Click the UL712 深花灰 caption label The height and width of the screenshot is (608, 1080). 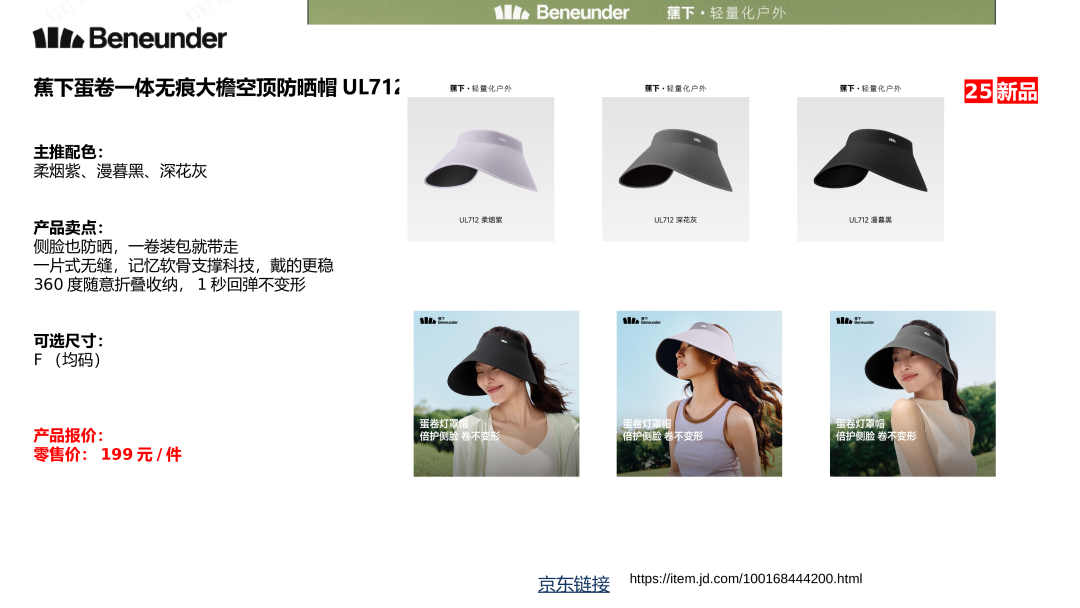pyautogui.click(x=676, y=220)
